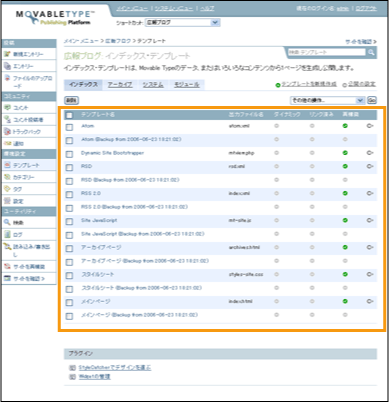This screenshot has width=389, height=402.
Task: Click the sidebar サイトを確認 icon
Action: point(7,278)
